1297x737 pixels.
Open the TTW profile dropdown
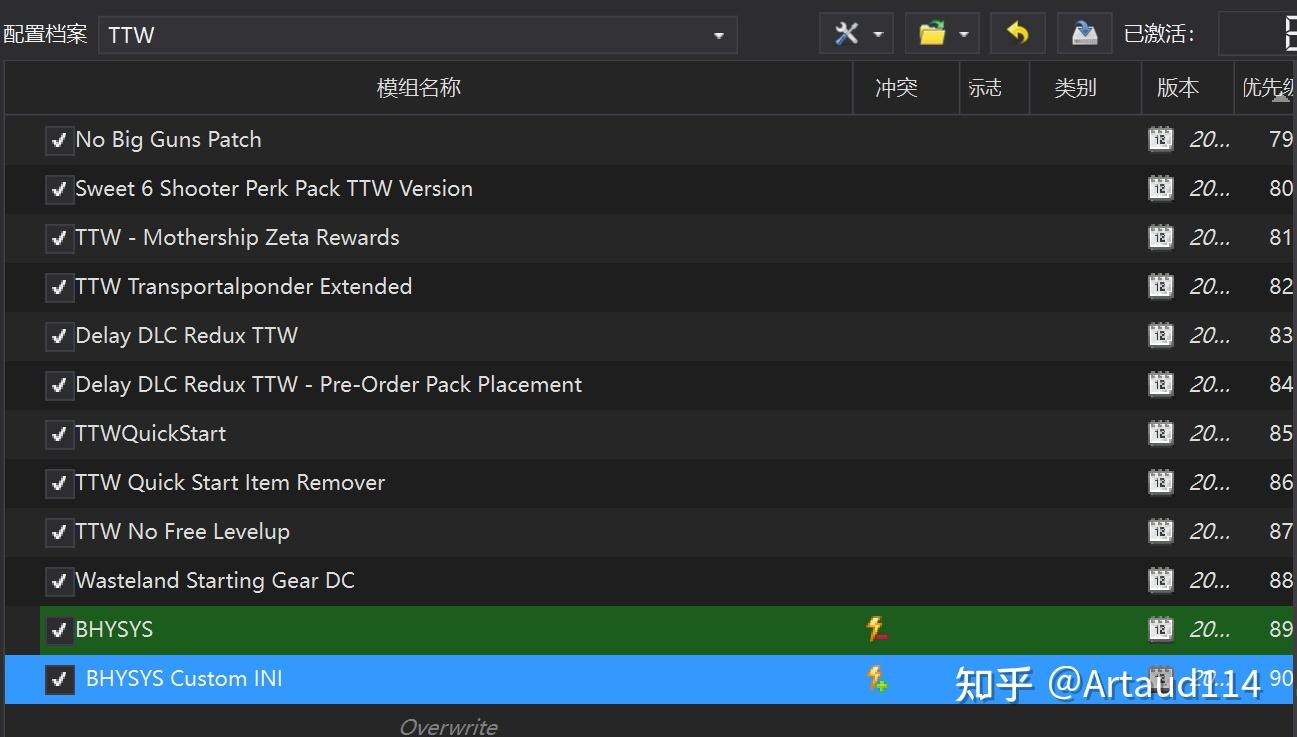[x=718, y=33]
